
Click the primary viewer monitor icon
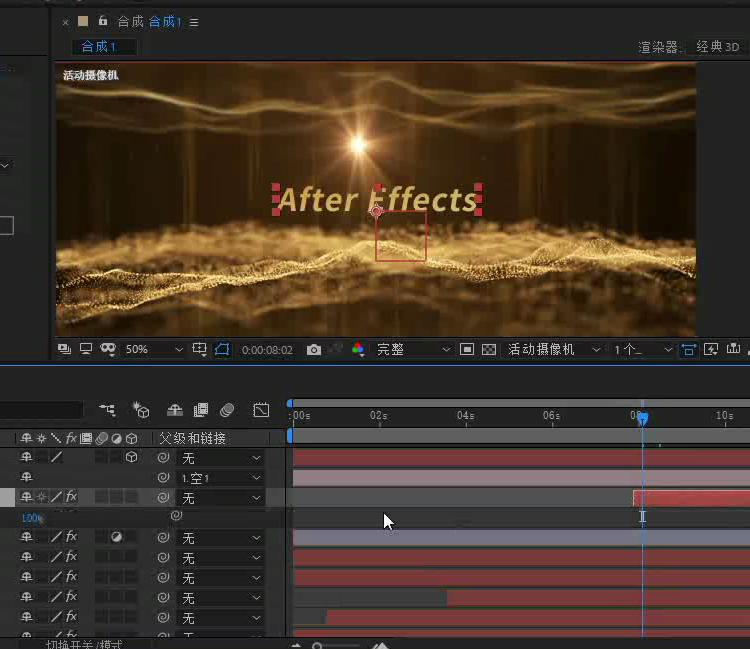(86, 349)
